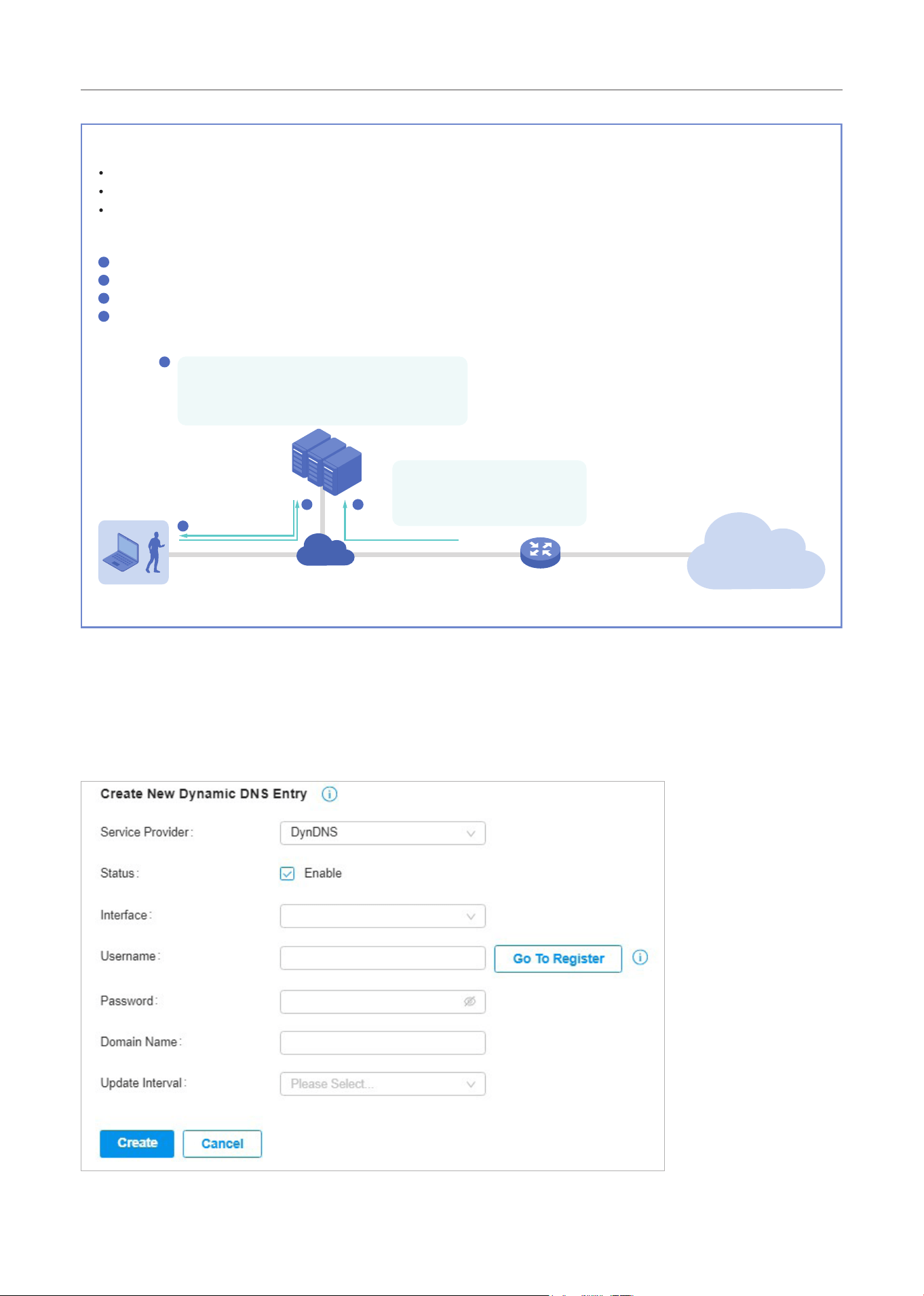Image resolution: width=924 pixels, height=1296 pixels.
Task: Click the Go To Register button
Action: pyautogui.click(x=558, y=959)
